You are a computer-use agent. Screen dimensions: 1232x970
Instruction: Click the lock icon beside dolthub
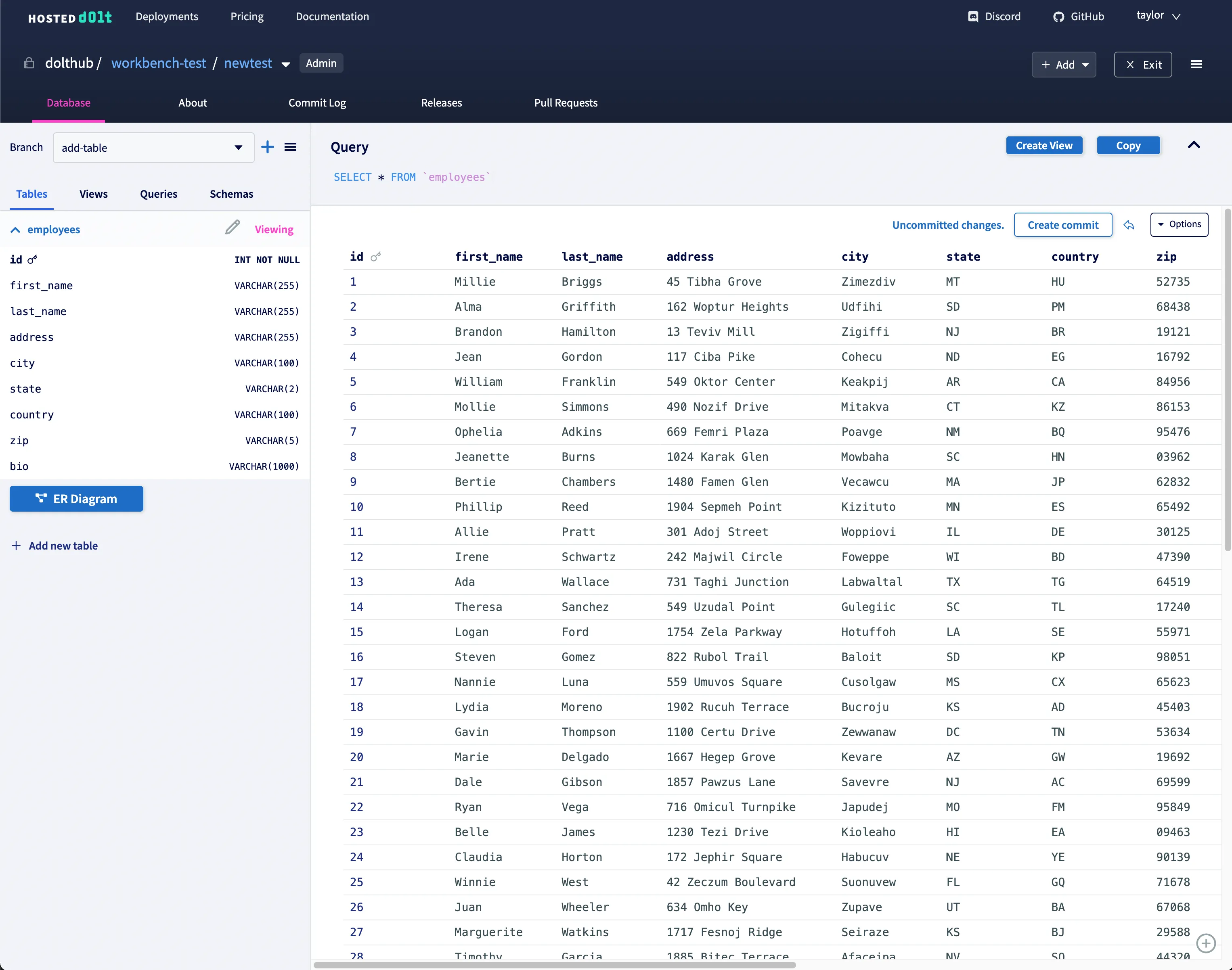pos(29,63)
